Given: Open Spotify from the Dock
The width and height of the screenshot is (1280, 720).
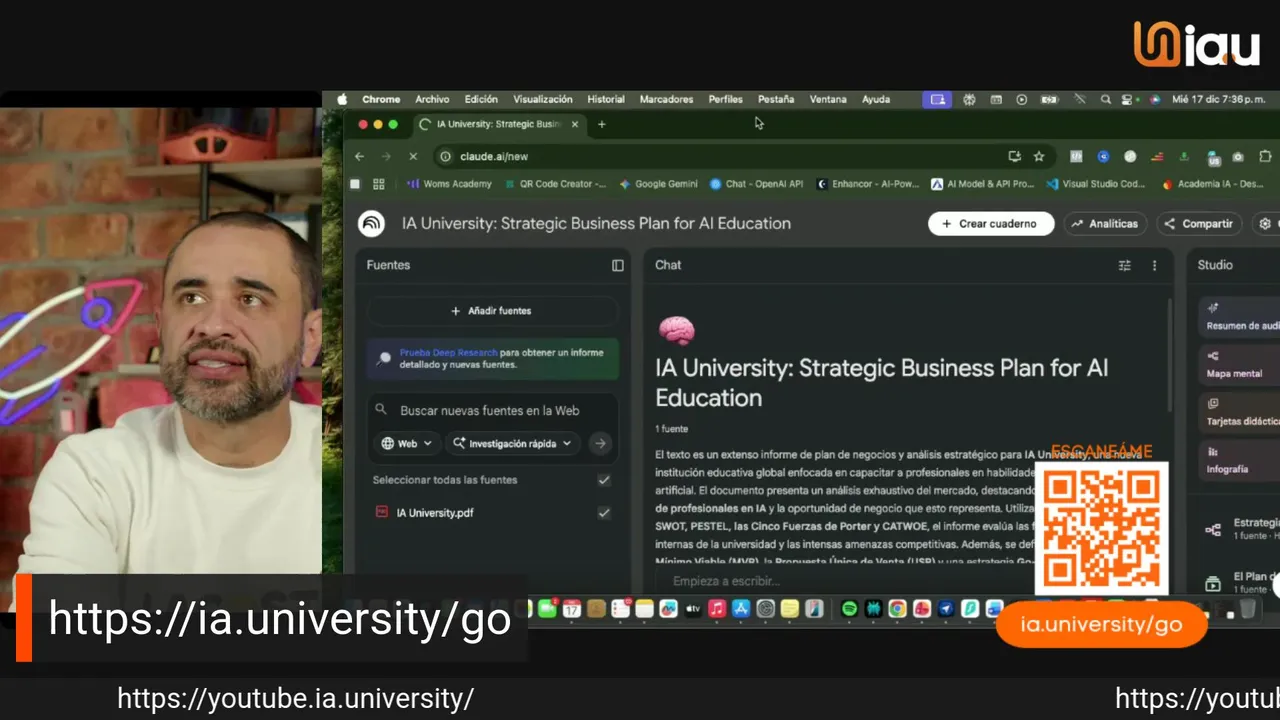Looking at the screenshot, I should (x=849, y=608).
